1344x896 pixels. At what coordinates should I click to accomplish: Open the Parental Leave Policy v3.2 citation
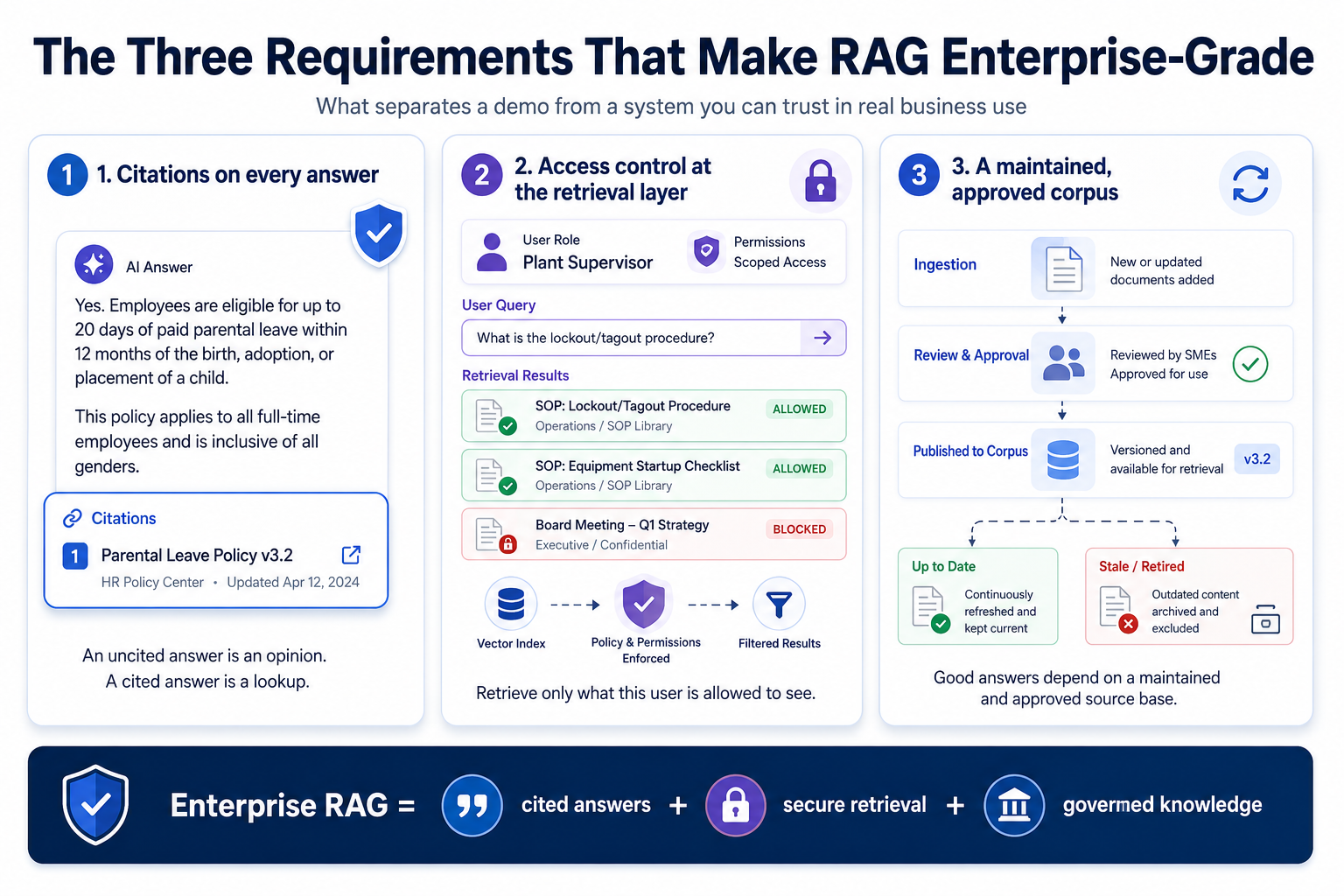point(197,556)
